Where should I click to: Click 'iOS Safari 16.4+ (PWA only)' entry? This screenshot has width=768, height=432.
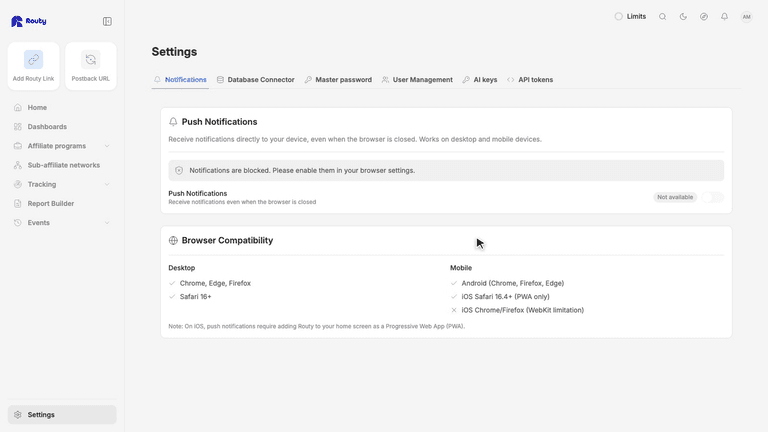(505, 296)
